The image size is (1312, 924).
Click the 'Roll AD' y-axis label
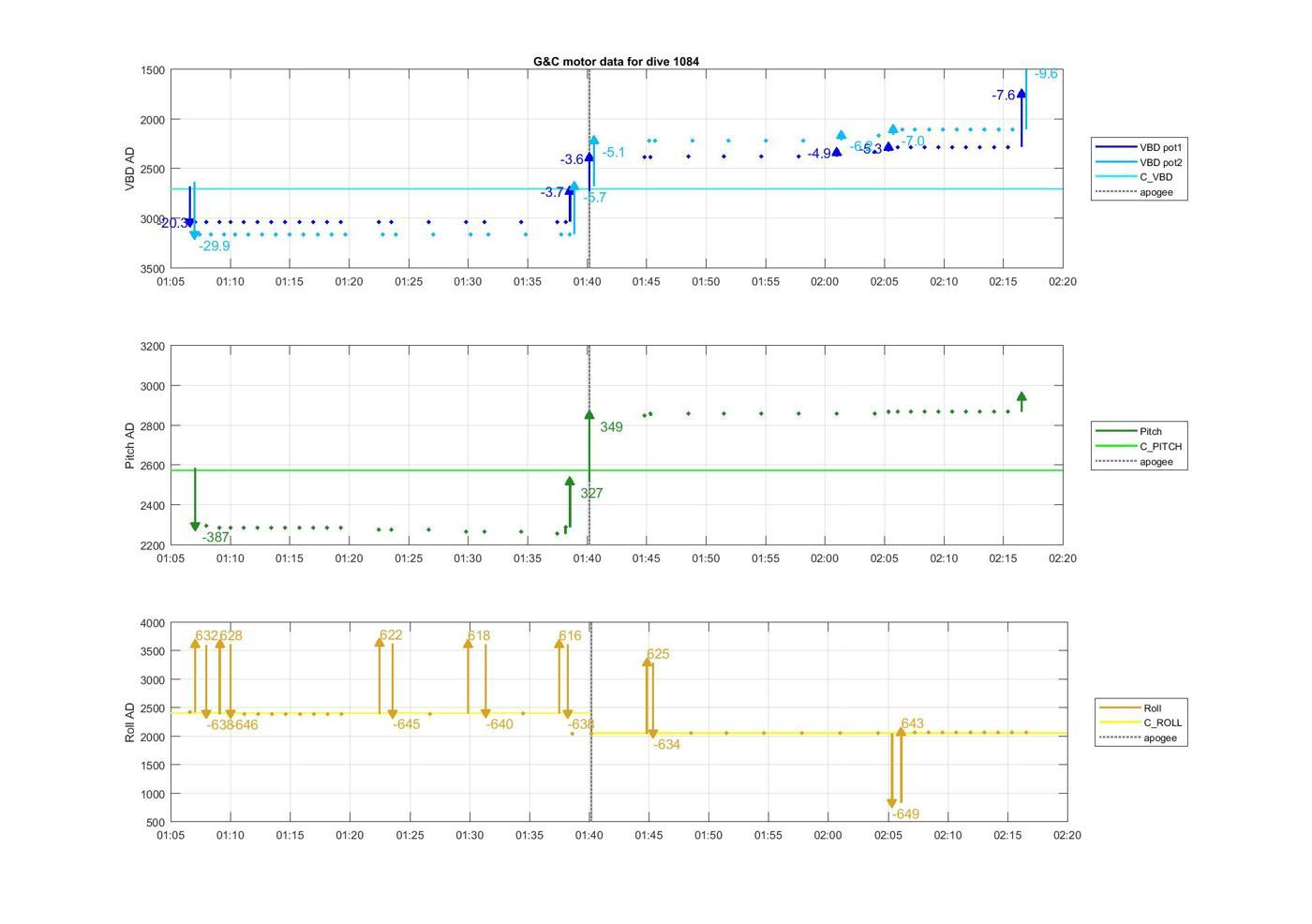tap(130, 723)
